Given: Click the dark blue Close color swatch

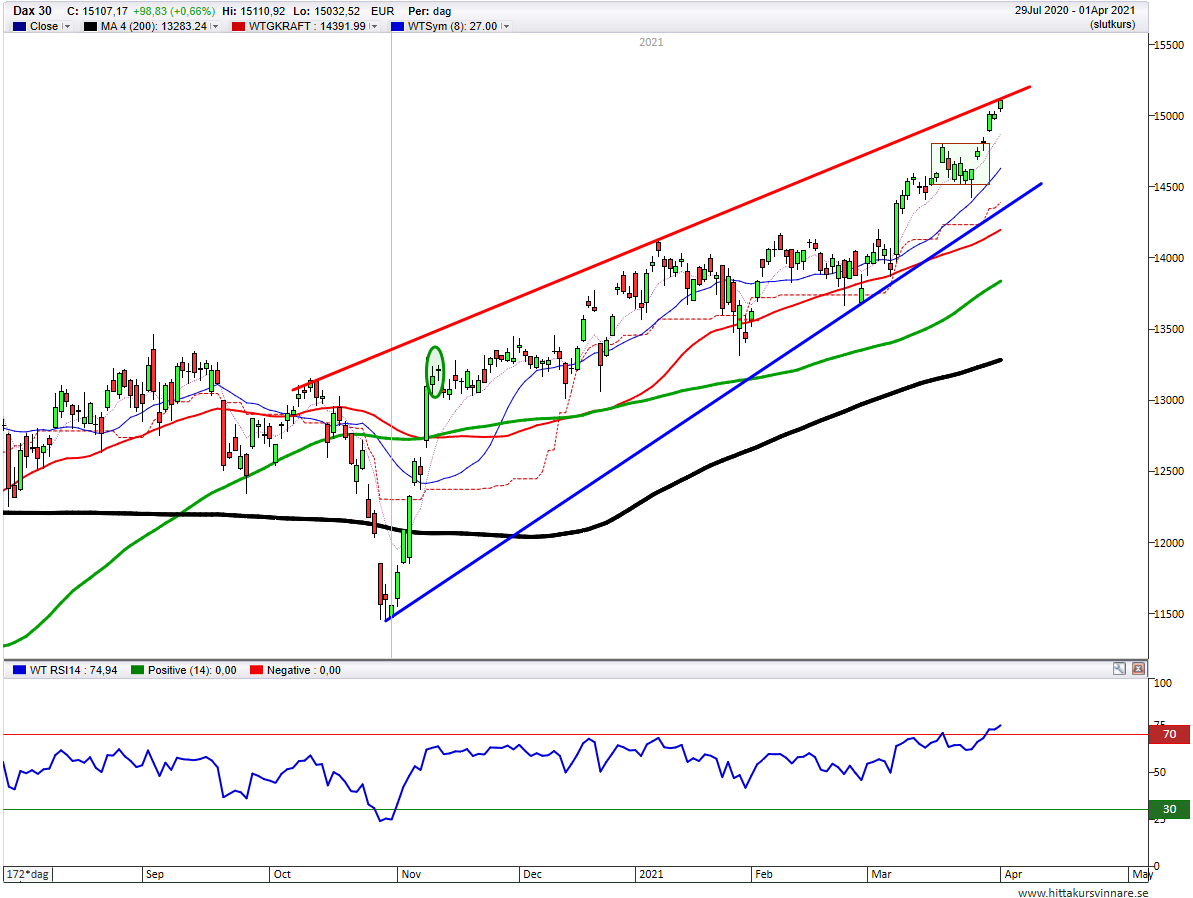Looking at the screenshot, I should [x=19, y=27].
